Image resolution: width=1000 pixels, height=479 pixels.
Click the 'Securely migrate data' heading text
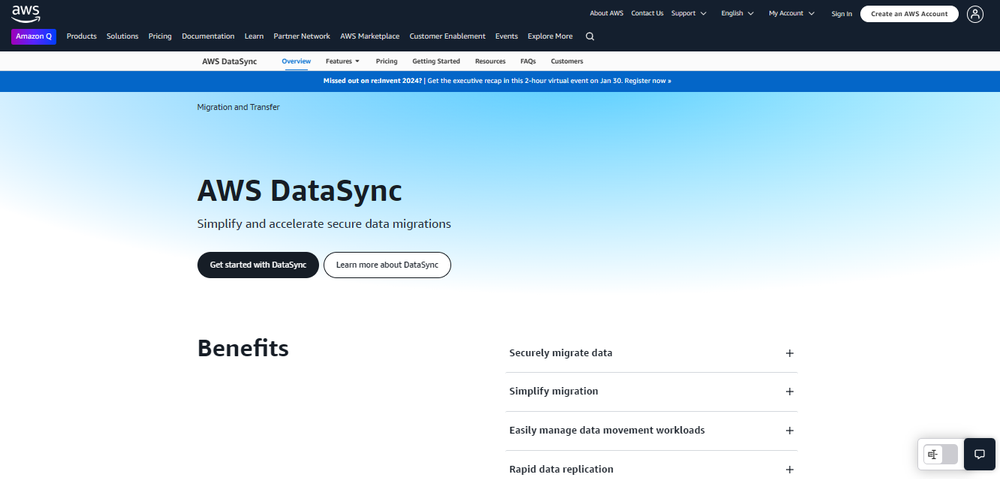(x=561, y=353)
